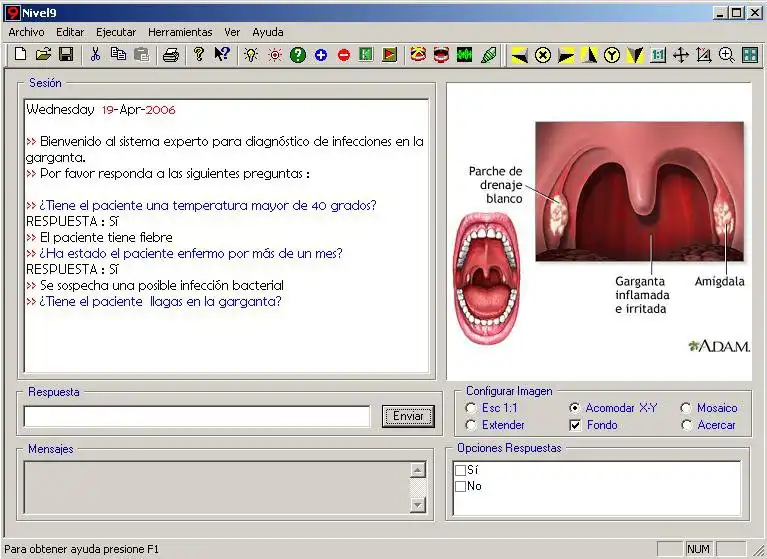Click the date text 'Wednesday 19-Apr-2006'
This screenshot has width=767, height=559.
click(101, 110)
